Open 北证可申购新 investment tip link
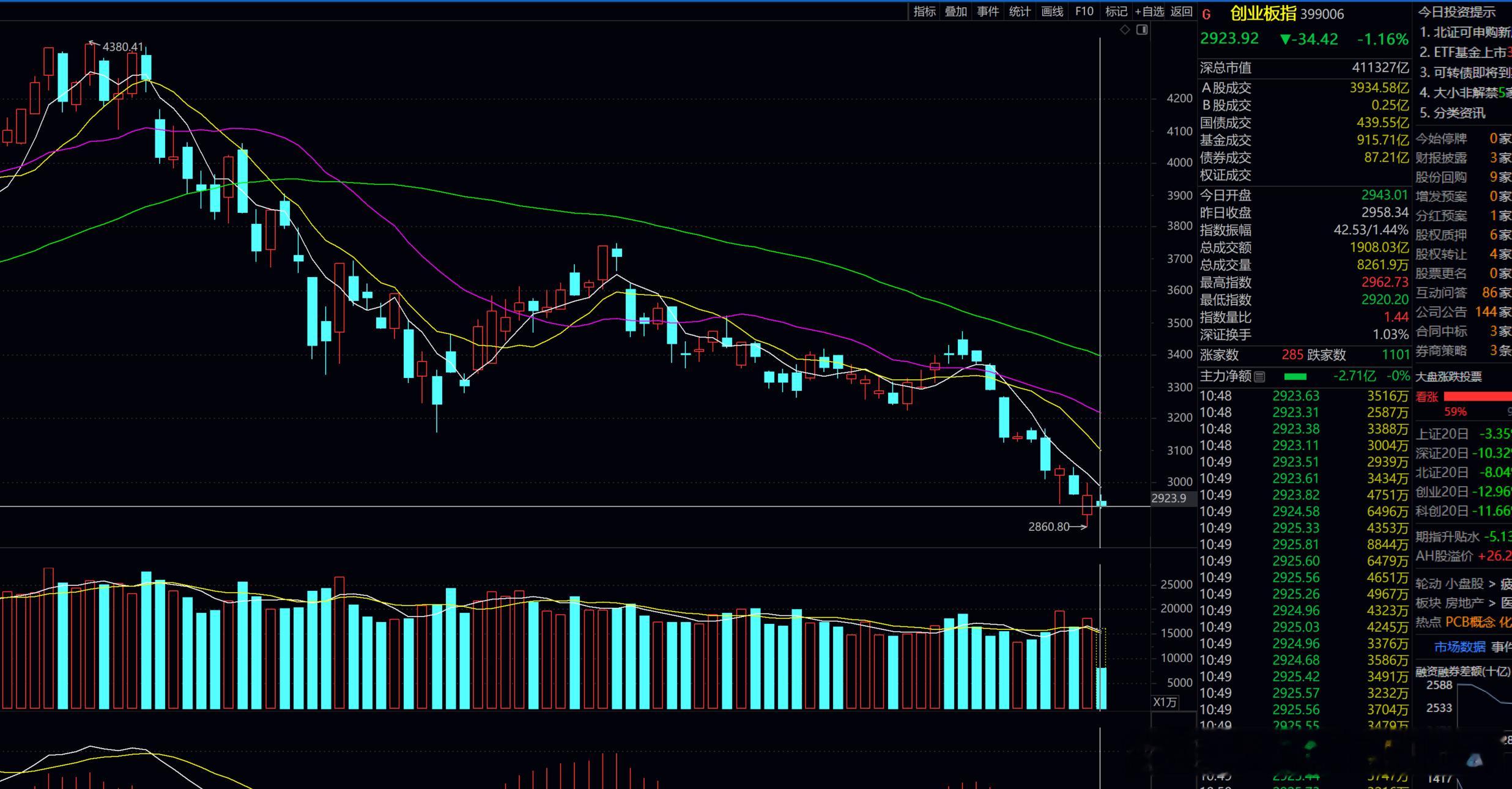 1466,32
